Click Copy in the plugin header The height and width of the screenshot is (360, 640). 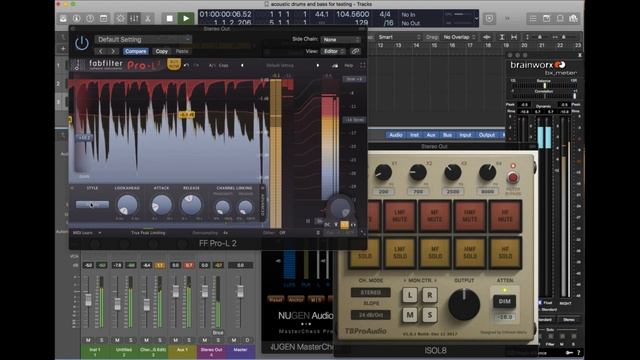pos(162,51)
